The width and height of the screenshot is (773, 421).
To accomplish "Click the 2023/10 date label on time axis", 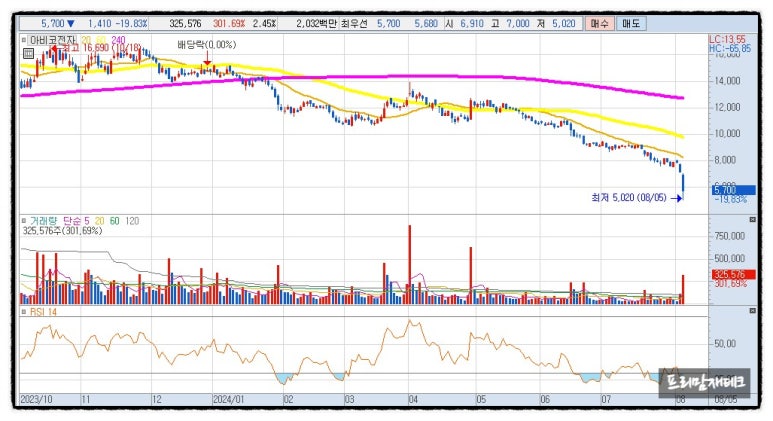I will (36, 399).
